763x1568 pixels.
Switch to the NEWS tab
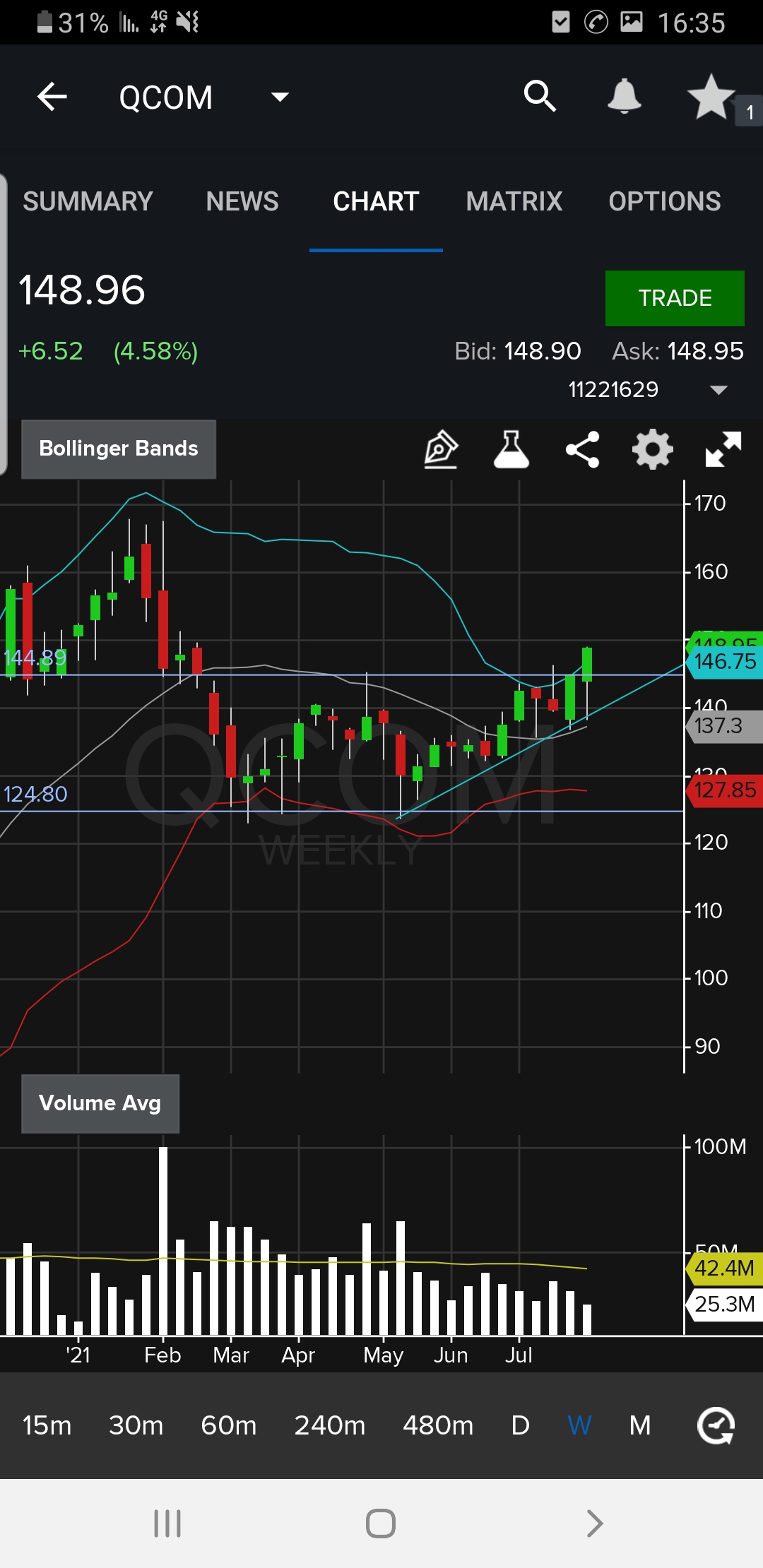242,201
